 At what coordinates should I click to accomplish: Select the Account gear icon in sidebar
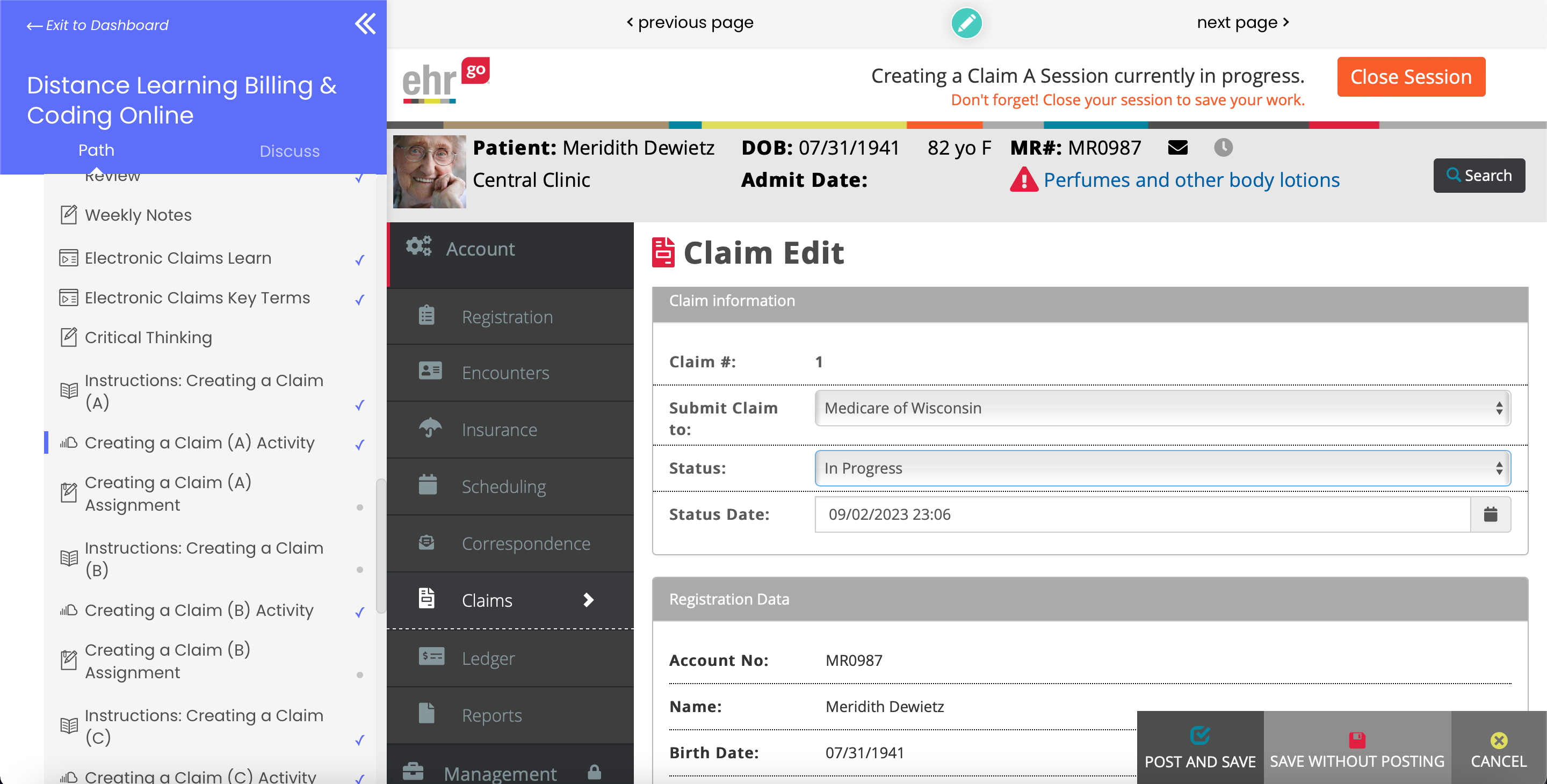tap(418, 246)
